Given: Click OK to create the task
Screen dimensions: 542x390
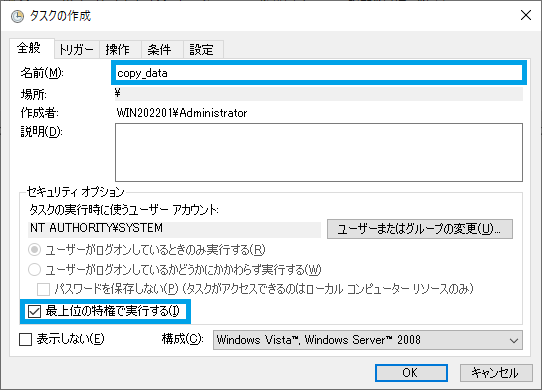Looking at the screenshot, I should click(x=411, y=373).
